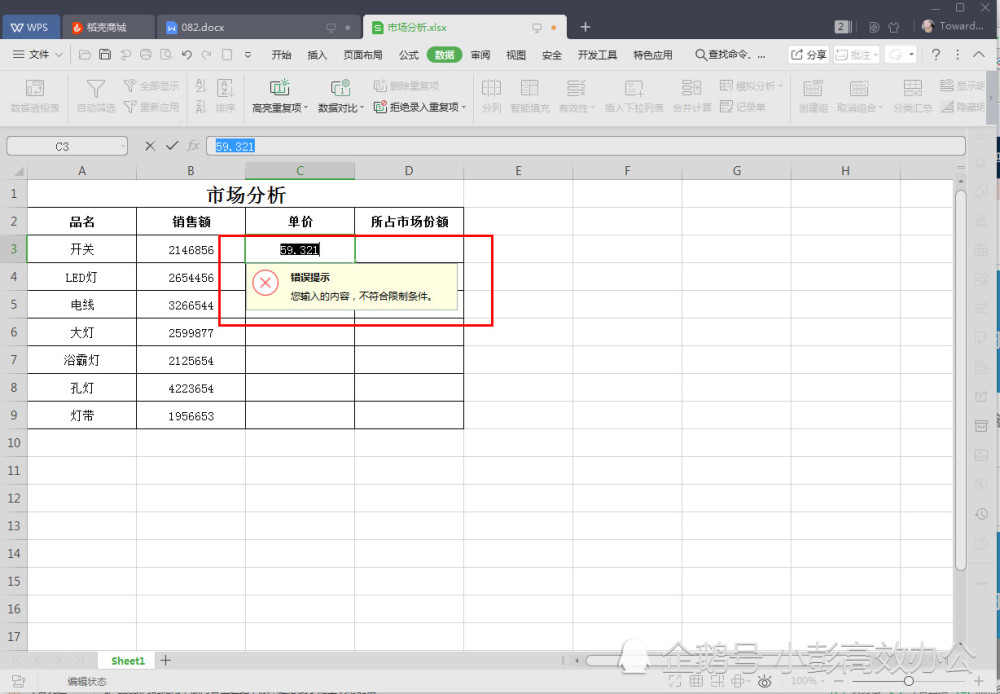Click the 全部显示 filter icon
The width and height of the screenshot is (1000, 694).
130,85
